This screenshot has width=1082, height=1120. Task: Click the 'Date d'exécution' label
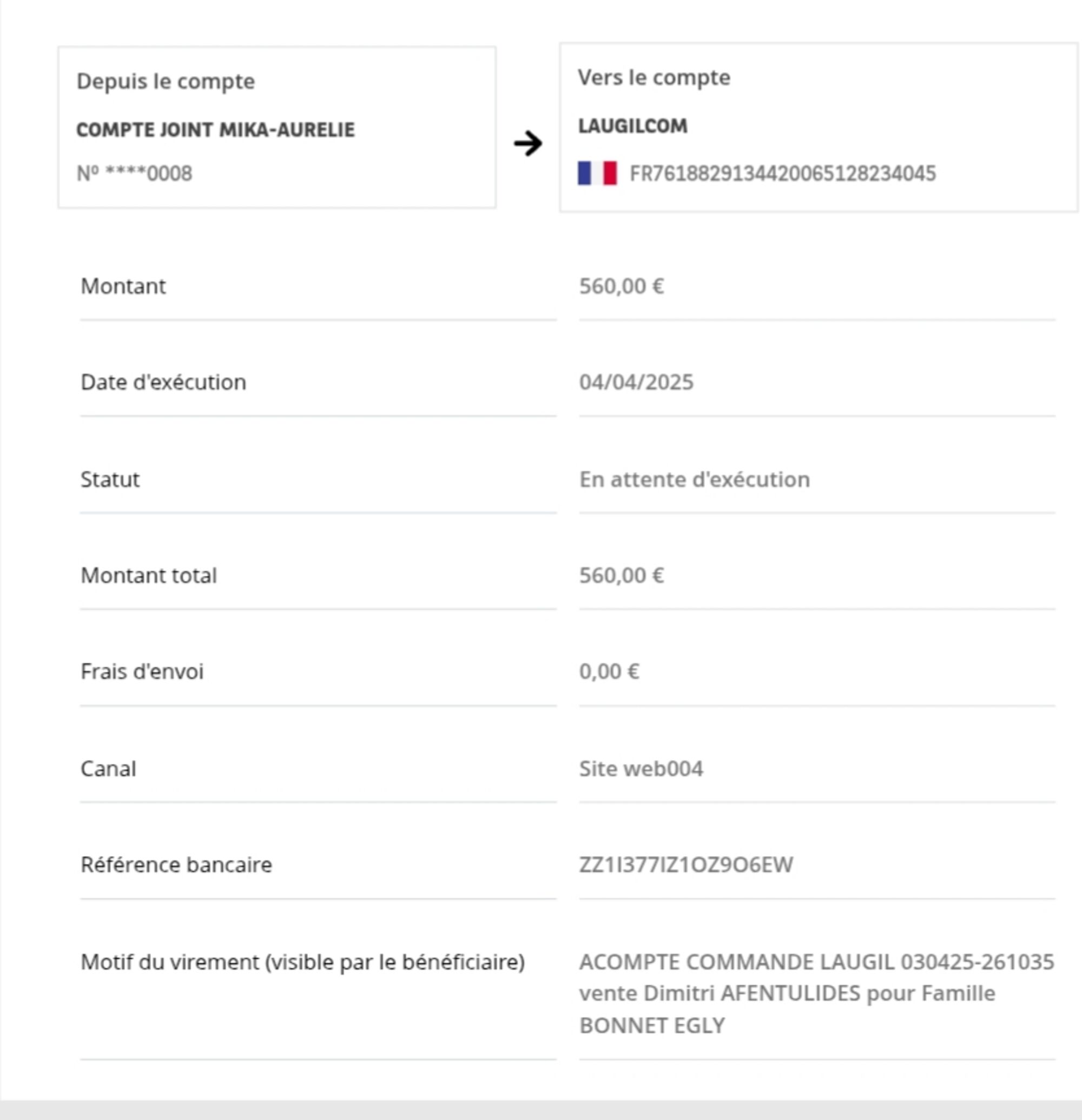163,383
